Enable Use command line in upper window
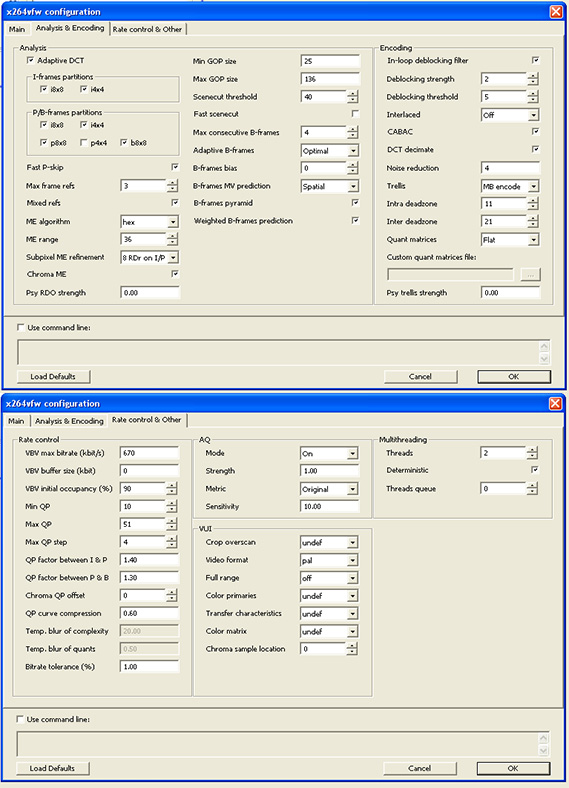The height and width of the screenshot is (788, 569). [21, 327]
